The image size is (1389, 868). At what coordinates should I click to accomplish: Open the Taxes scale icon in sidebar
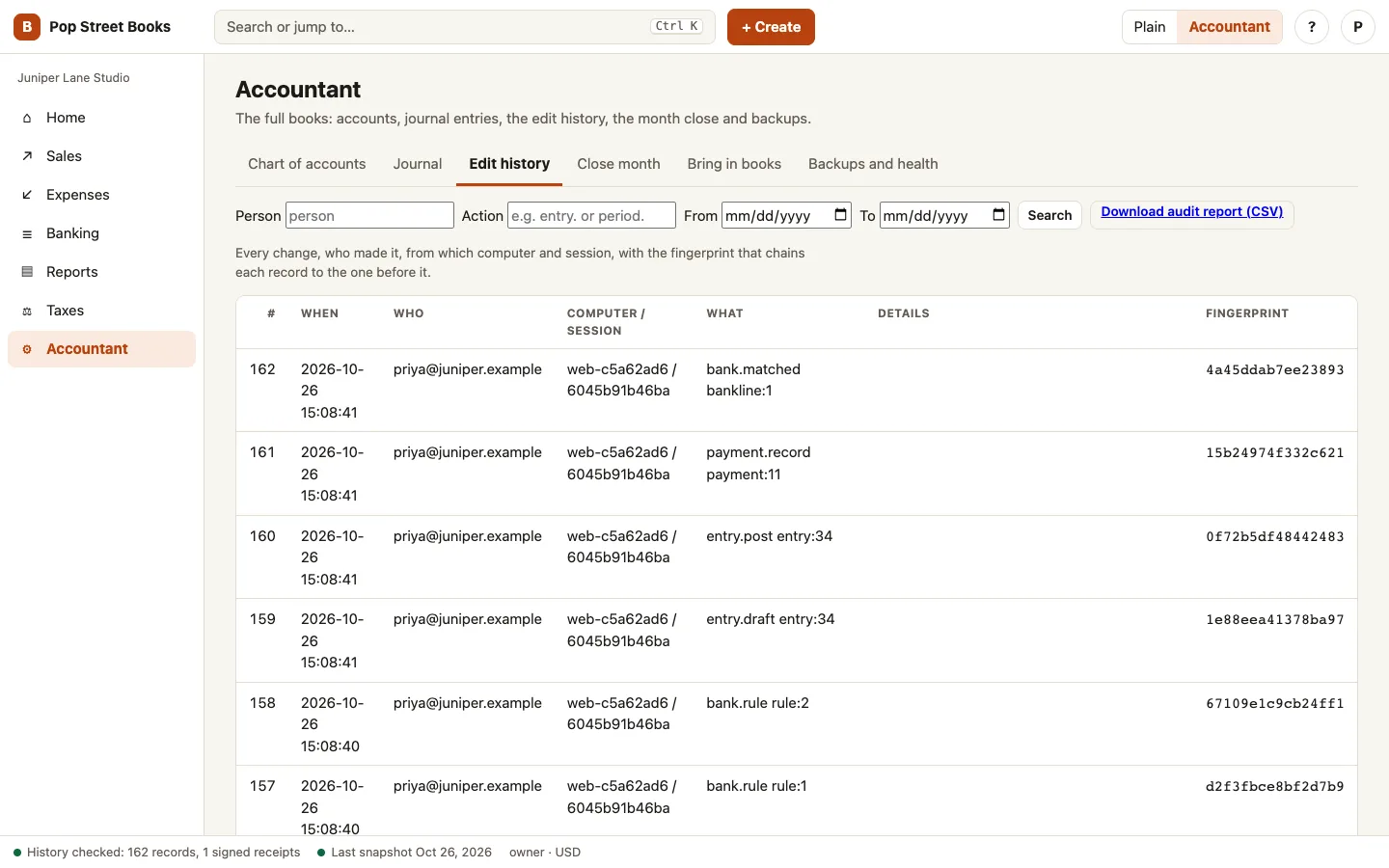tap(27, 311)
